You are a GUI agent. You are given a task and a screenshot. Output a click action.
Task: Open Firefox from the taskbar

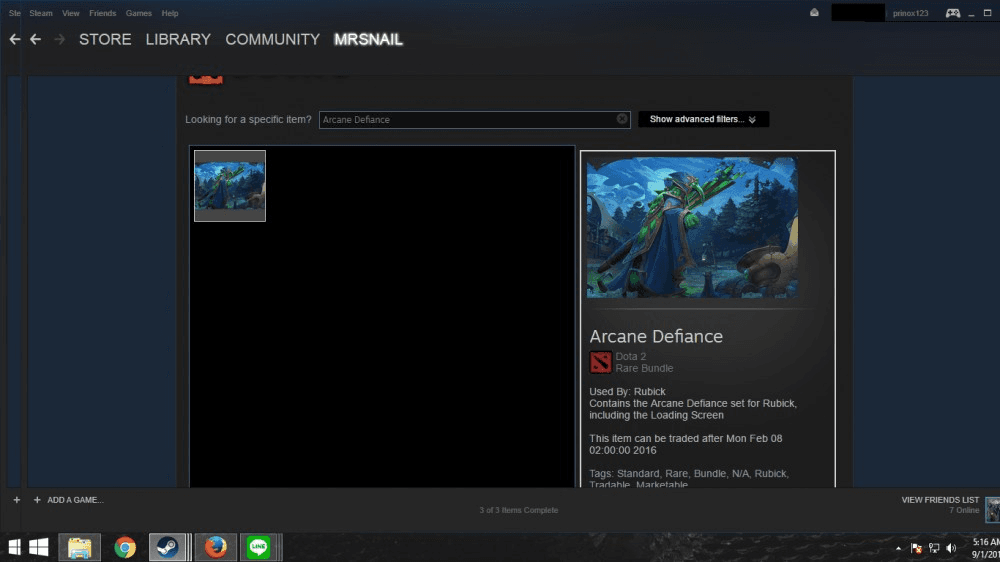(x=216, y=547)
